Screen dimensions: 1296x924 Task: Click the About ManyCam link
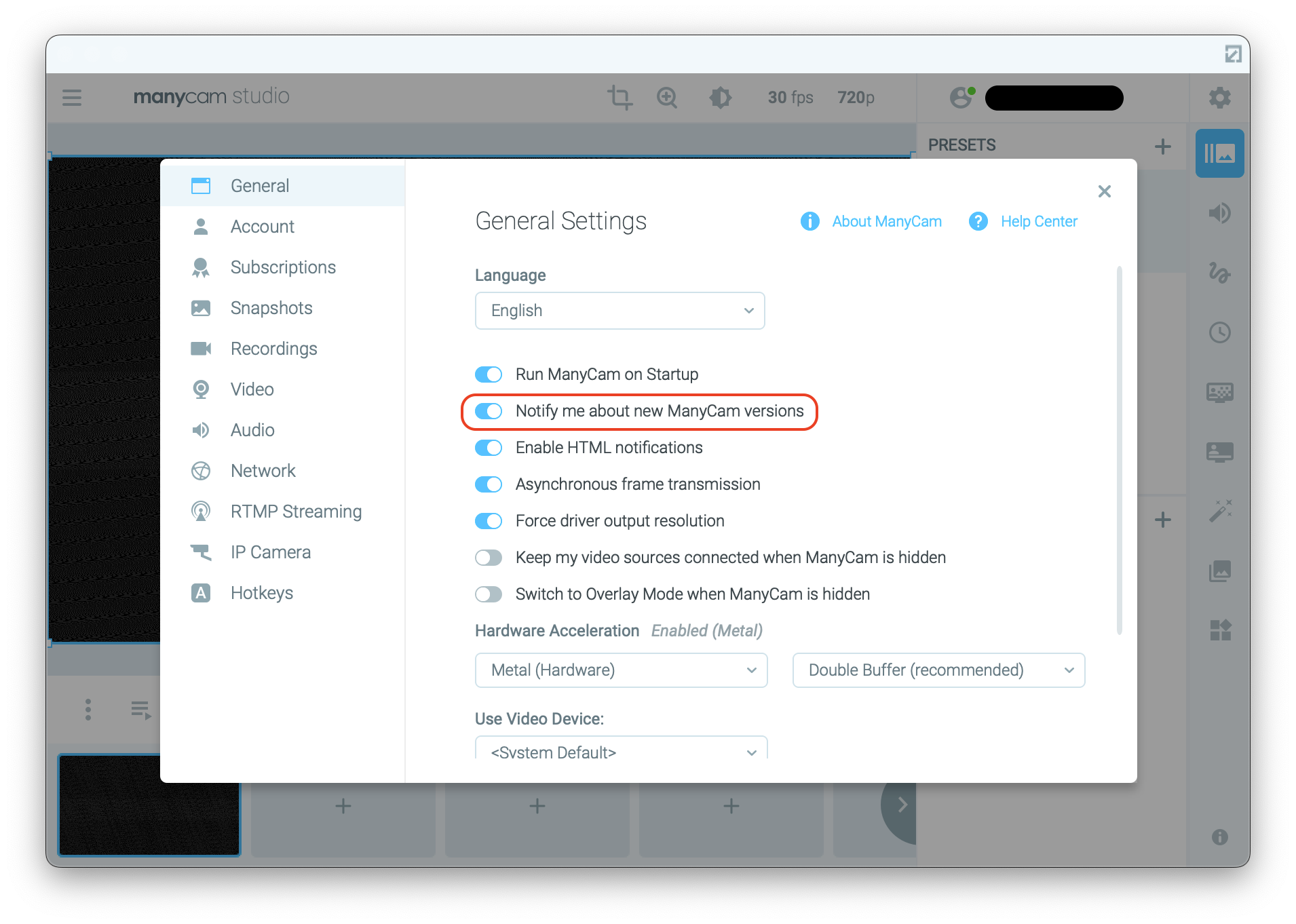click(x=887, y=221)
